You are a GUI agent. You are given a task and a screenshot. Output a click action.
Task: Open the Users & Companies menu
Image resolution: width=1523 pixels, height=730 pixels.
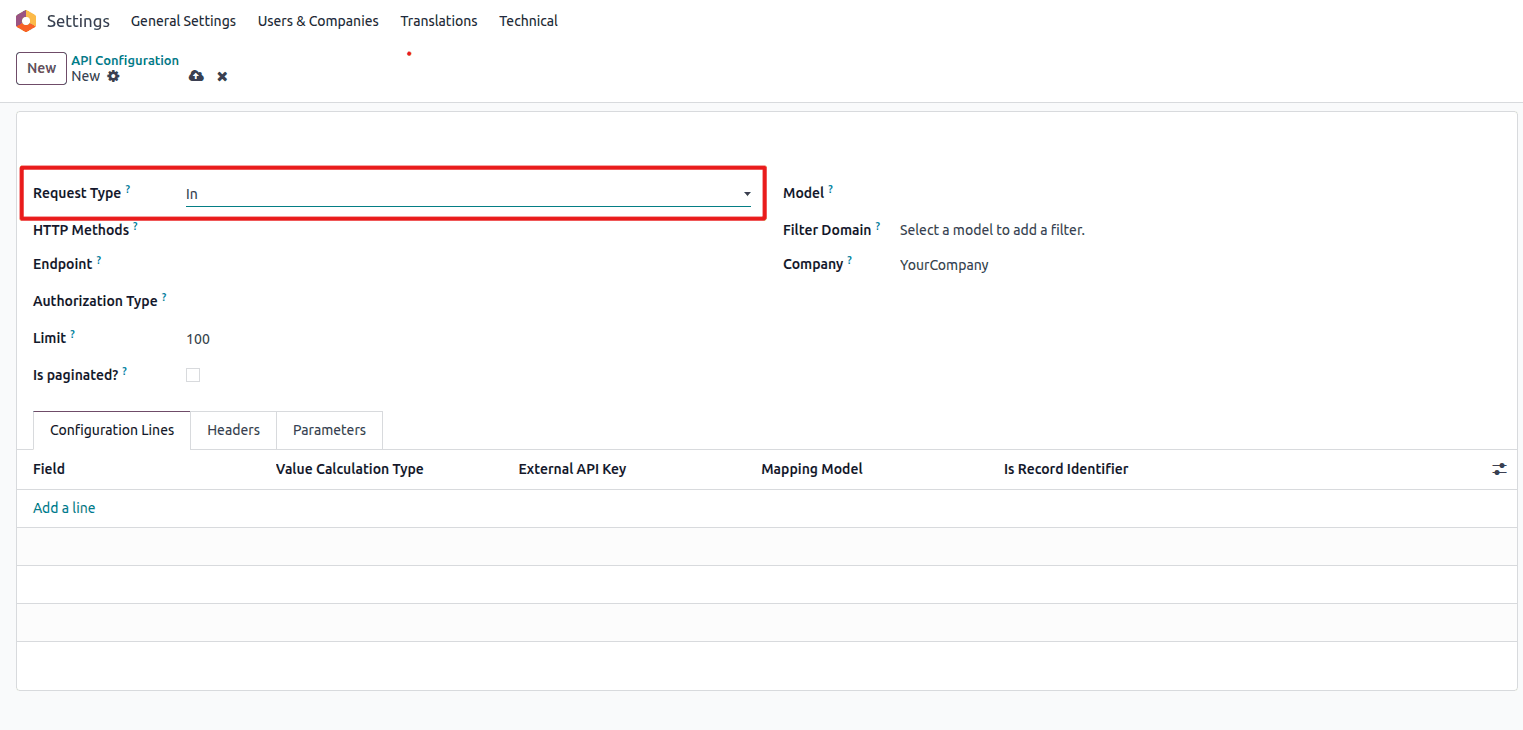[x=318, y=21]
